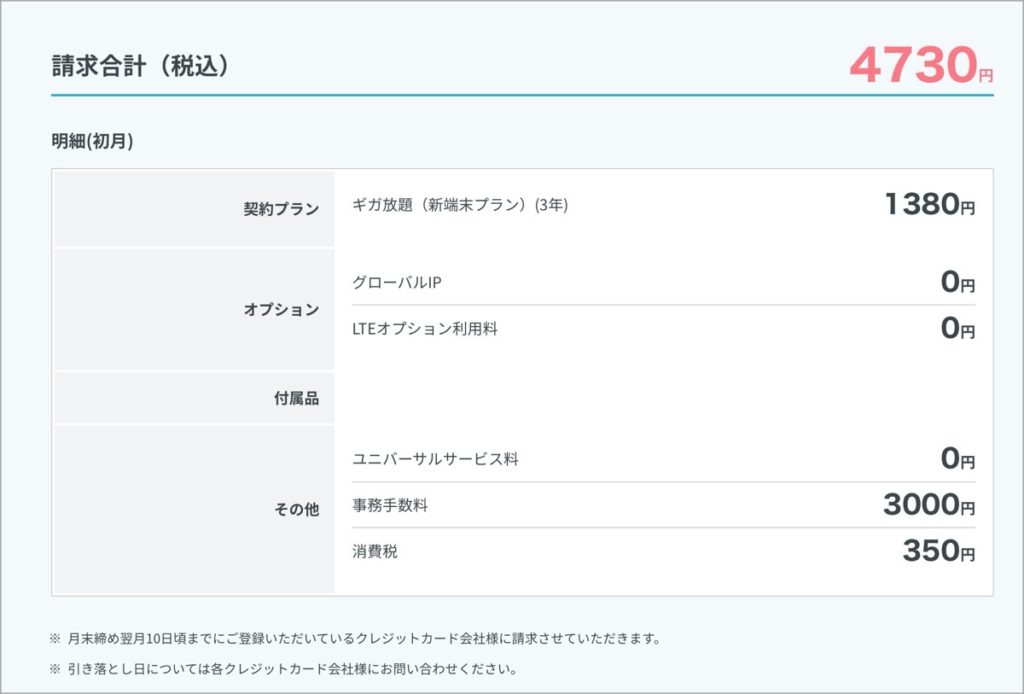Click the オプション row label
This screenshot has width=1024, height=694.
coord(281,309)
